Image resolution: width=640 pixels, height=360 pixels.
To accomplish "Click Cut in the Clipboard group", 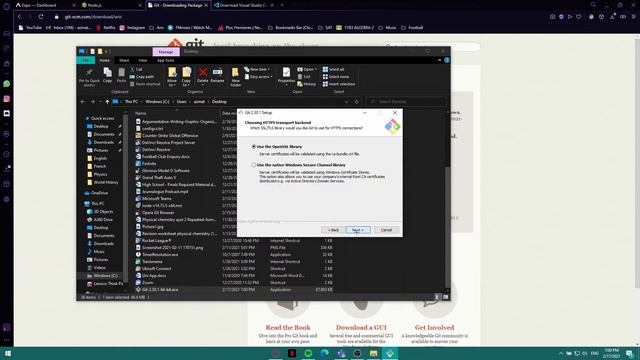I will pyautogui.click(x=137, y=69).
